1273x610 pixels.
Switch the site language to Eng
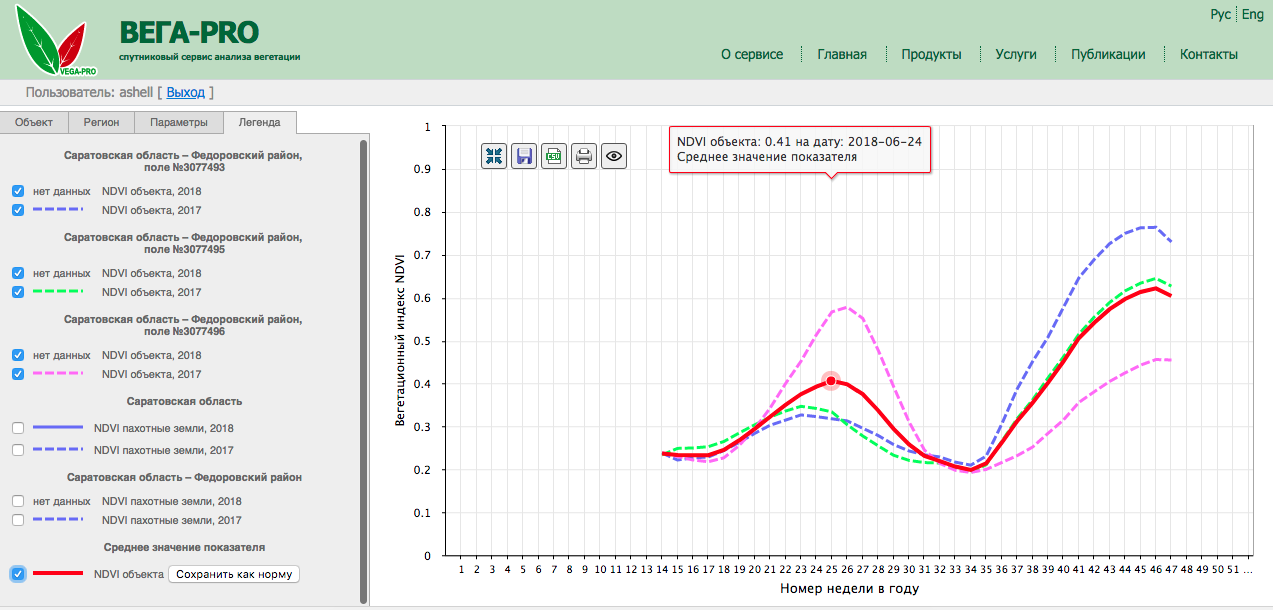1253,14
